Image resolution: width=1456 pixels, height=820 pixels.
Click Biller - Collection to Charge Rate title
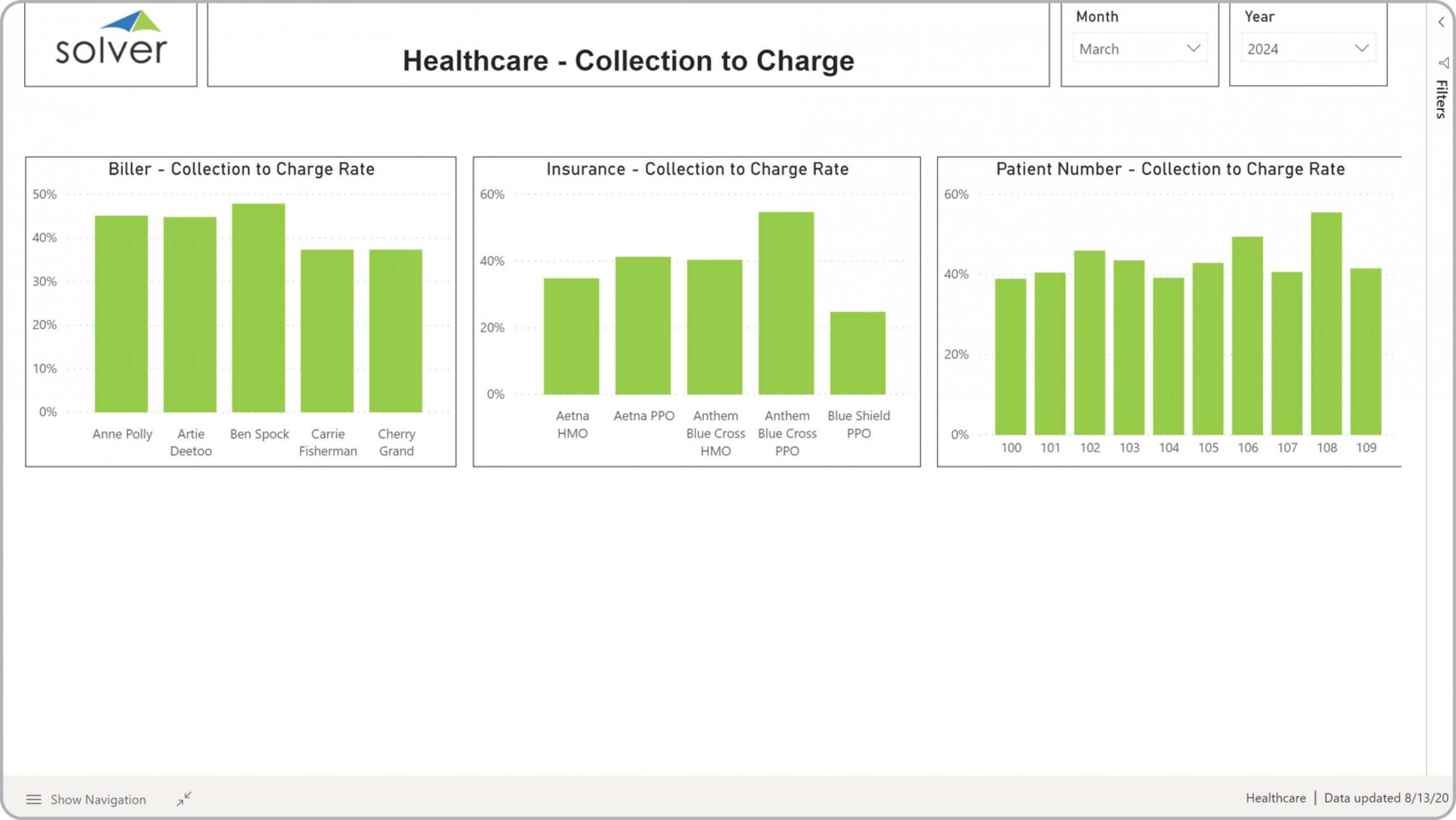[x=241, y=169]
